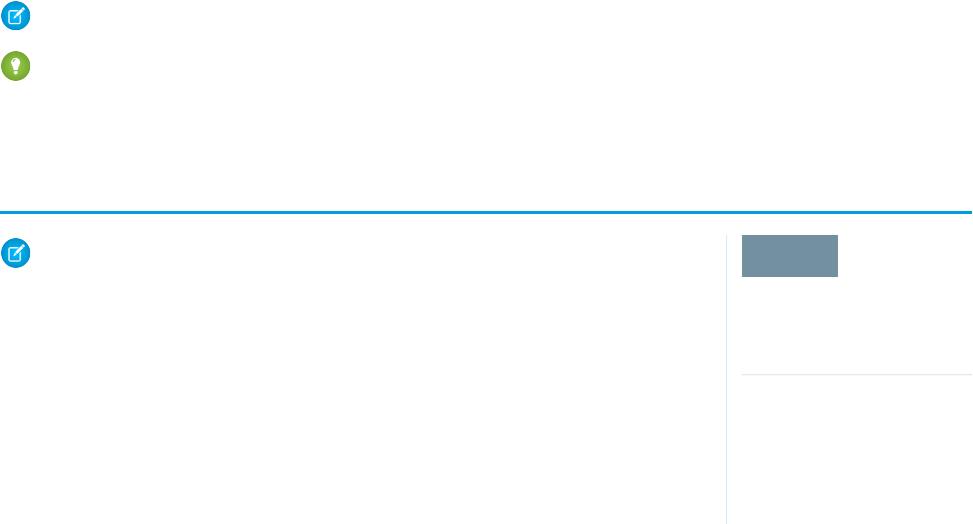Viewport: 973px width, 524px height.
Task: Click the topmost blue note pencil icon
Action: [16, 16]
